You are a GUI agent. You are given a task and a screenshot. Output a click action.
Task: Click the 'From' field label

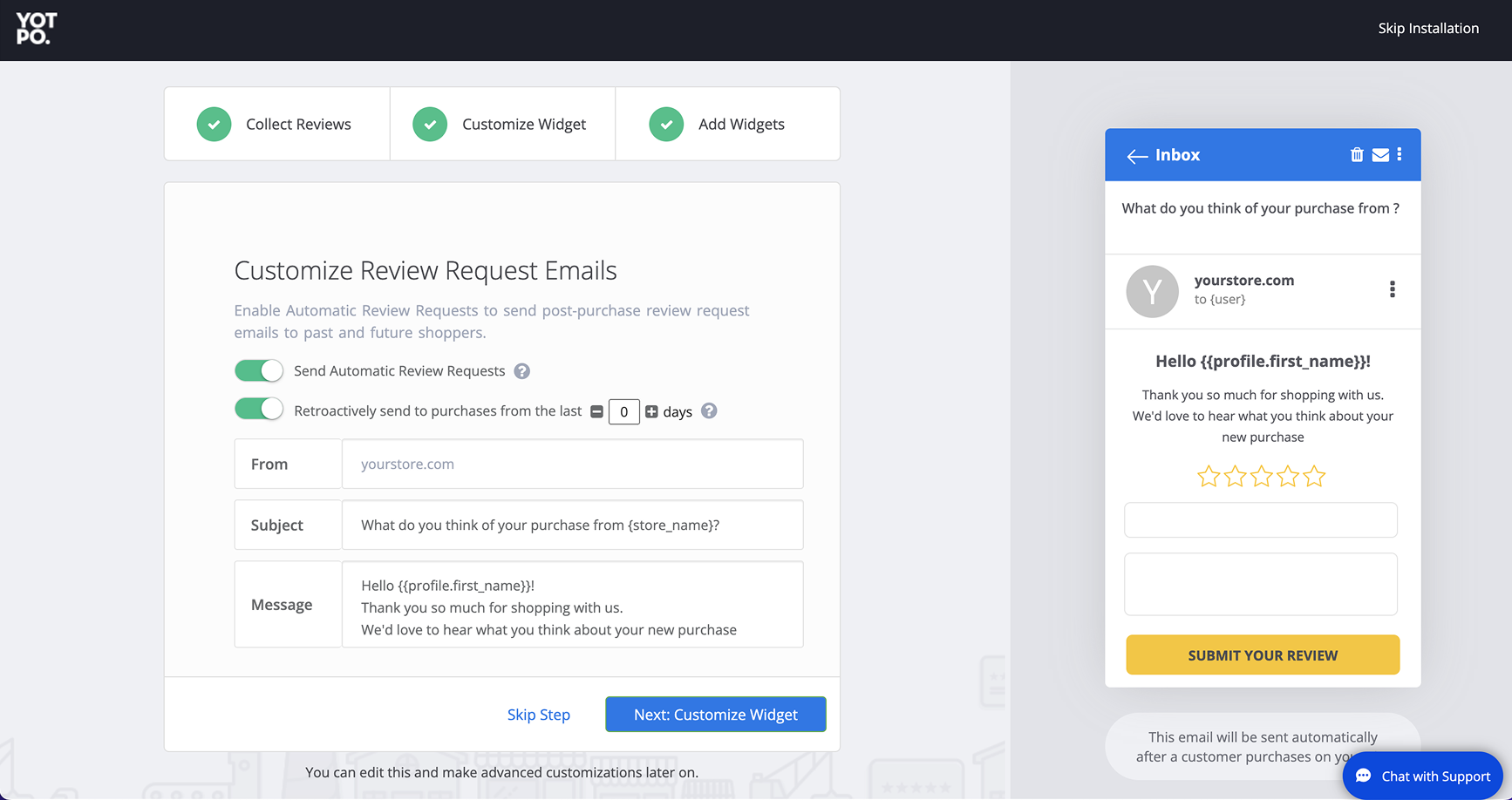coord(269,464)
